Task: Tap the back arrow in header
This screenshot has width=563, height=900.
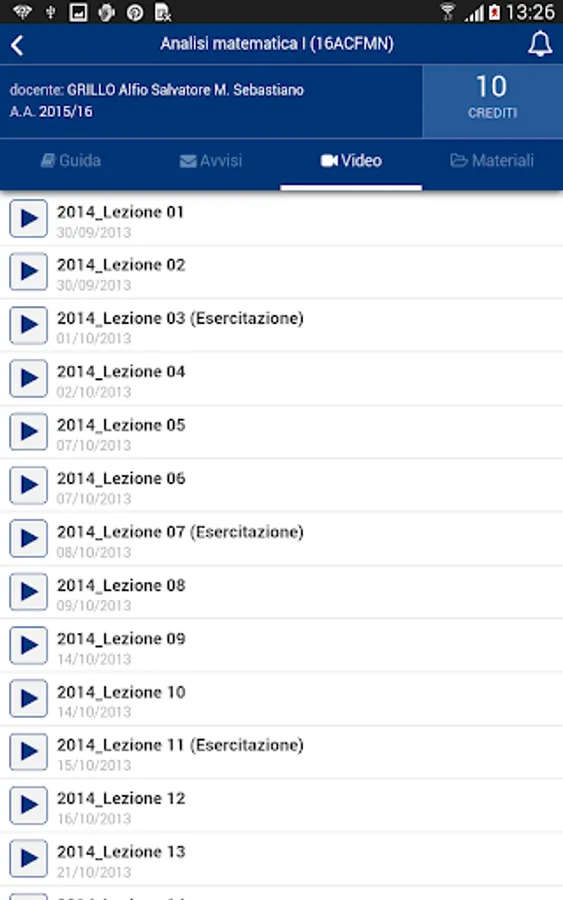Action: (17, 45)
